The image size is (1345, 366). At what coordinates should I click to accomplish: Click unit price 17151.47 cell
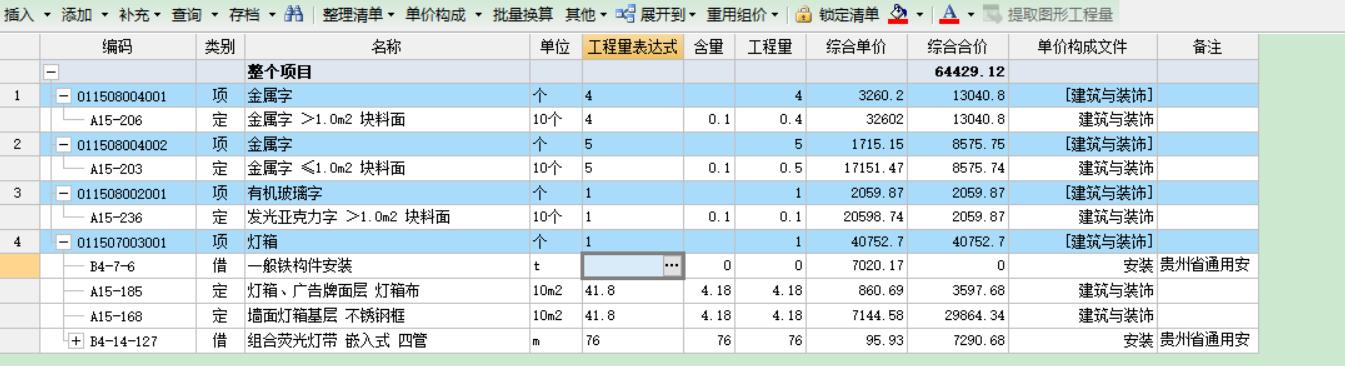pos(857,169)
